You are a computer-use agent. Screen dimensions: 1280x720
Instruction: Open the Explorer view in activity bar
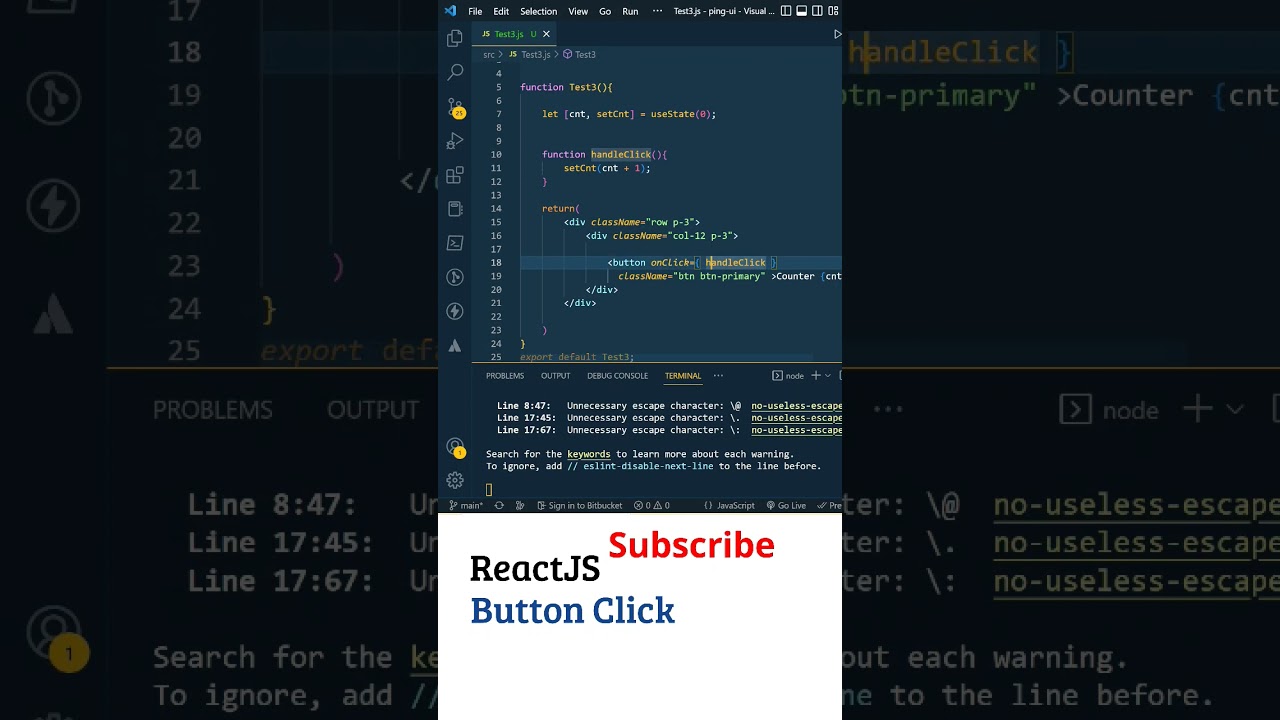[x=455, y=38]
